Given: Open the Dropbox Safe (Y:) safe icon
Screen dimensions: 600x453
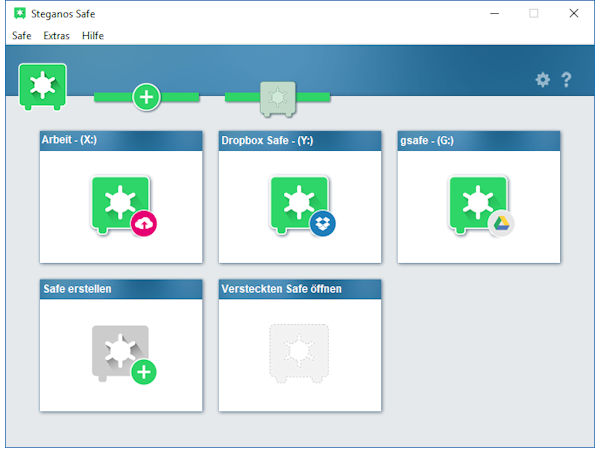Looking at the screenshot, I should (300, 204).
